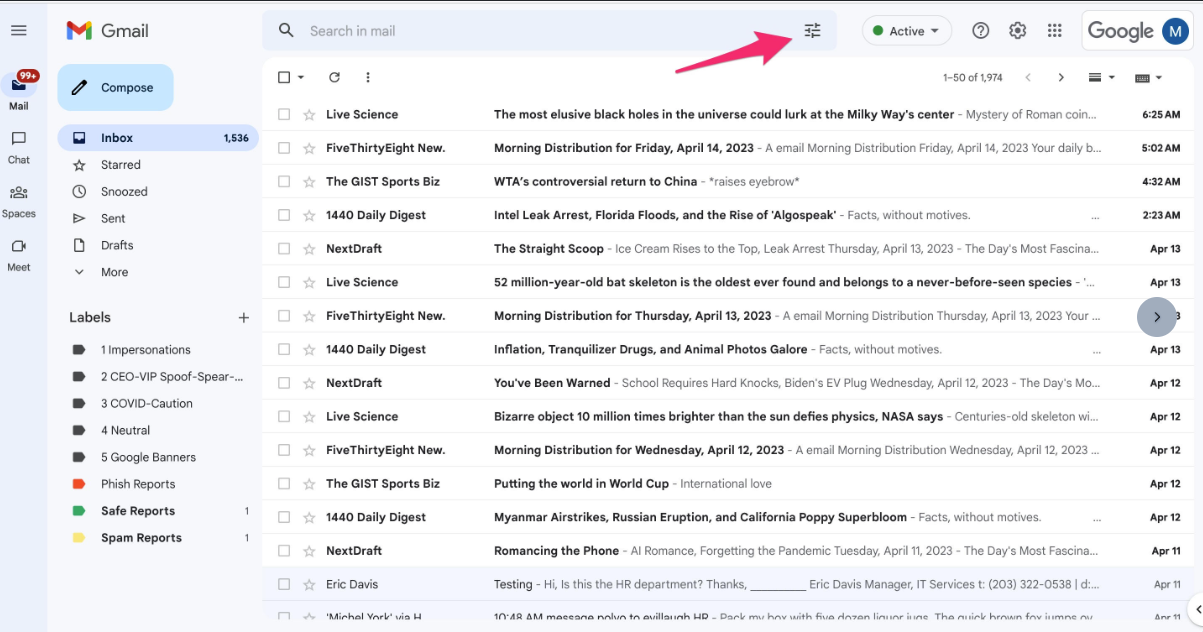This screenshot has height=632, width=1203.
Task: Open the select-all checkbox dropdown arrow
Action: point(301,77)
